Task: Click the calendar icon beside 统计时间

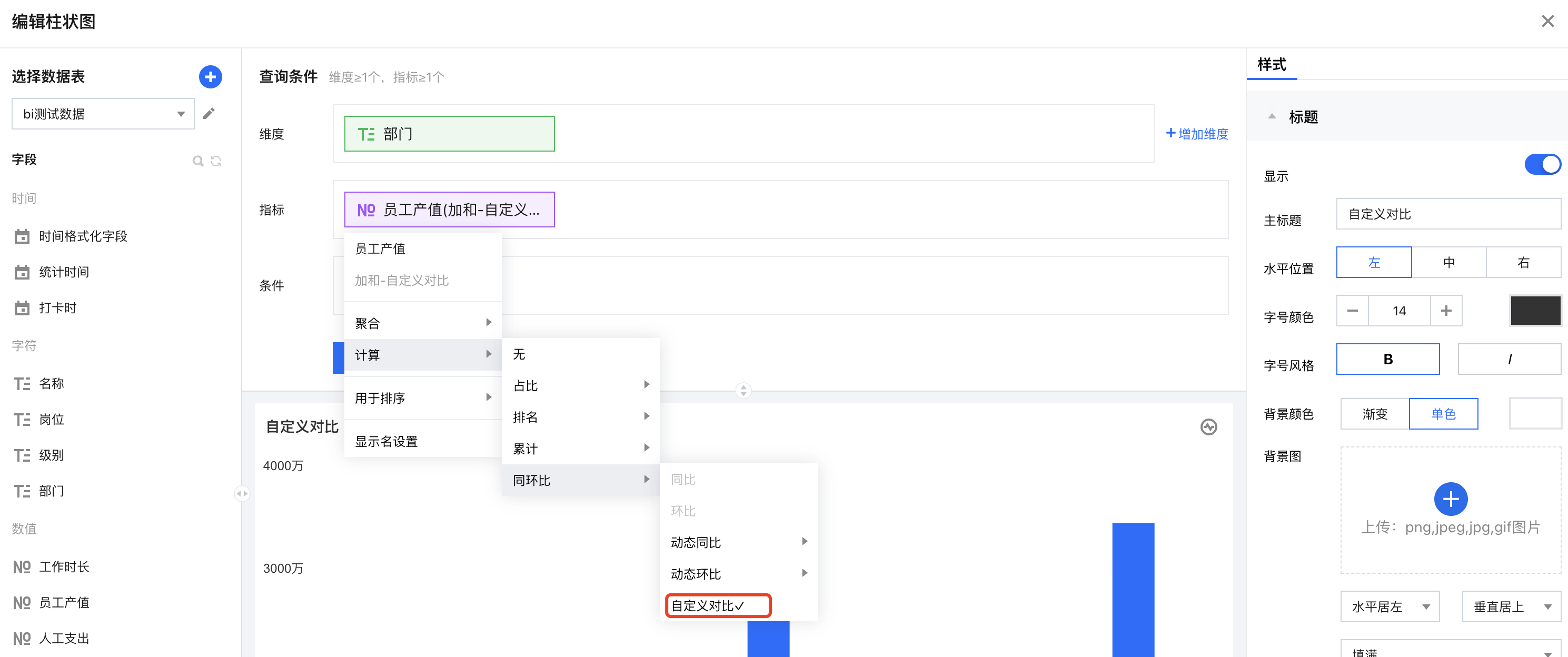Action: [x=22, y=272]
